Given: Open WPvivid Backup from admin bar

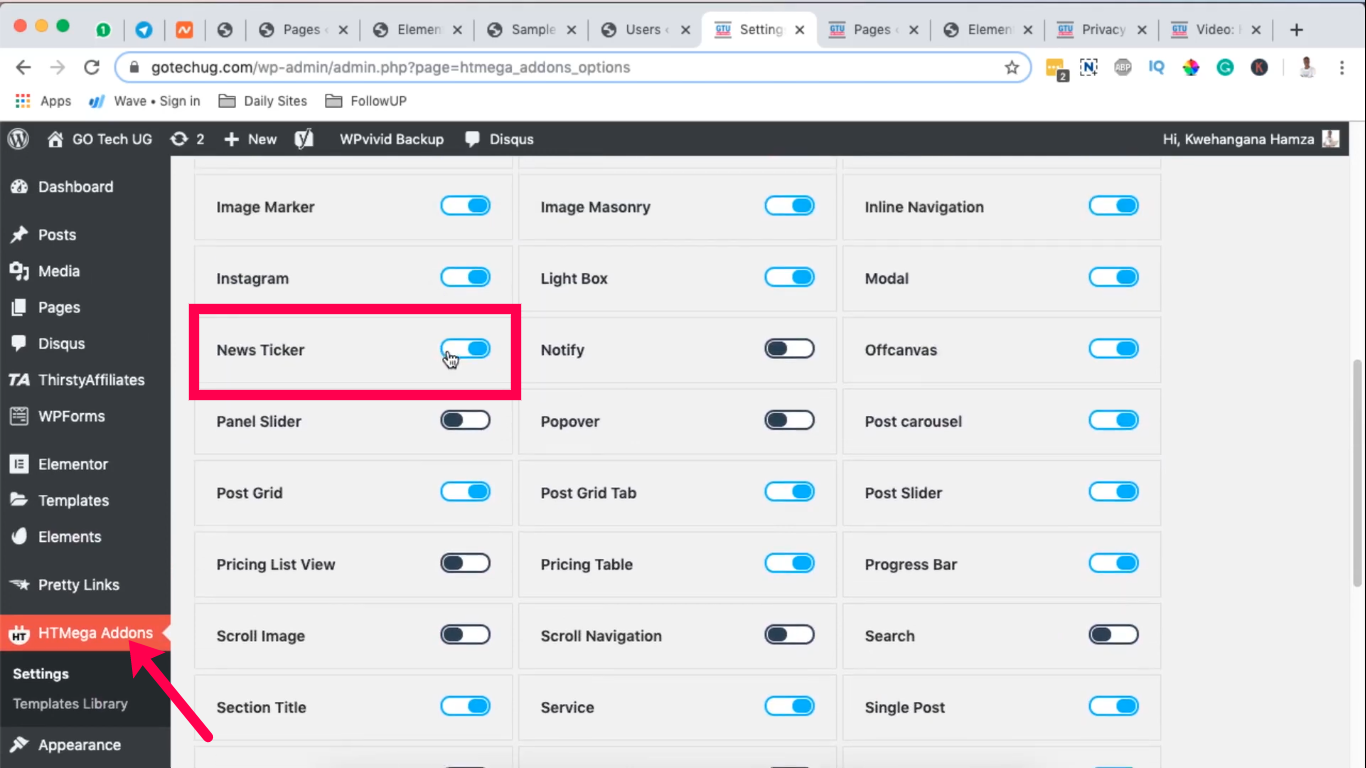Looking at the screenshot, I should pyautogui.click(x=392, y=139).
